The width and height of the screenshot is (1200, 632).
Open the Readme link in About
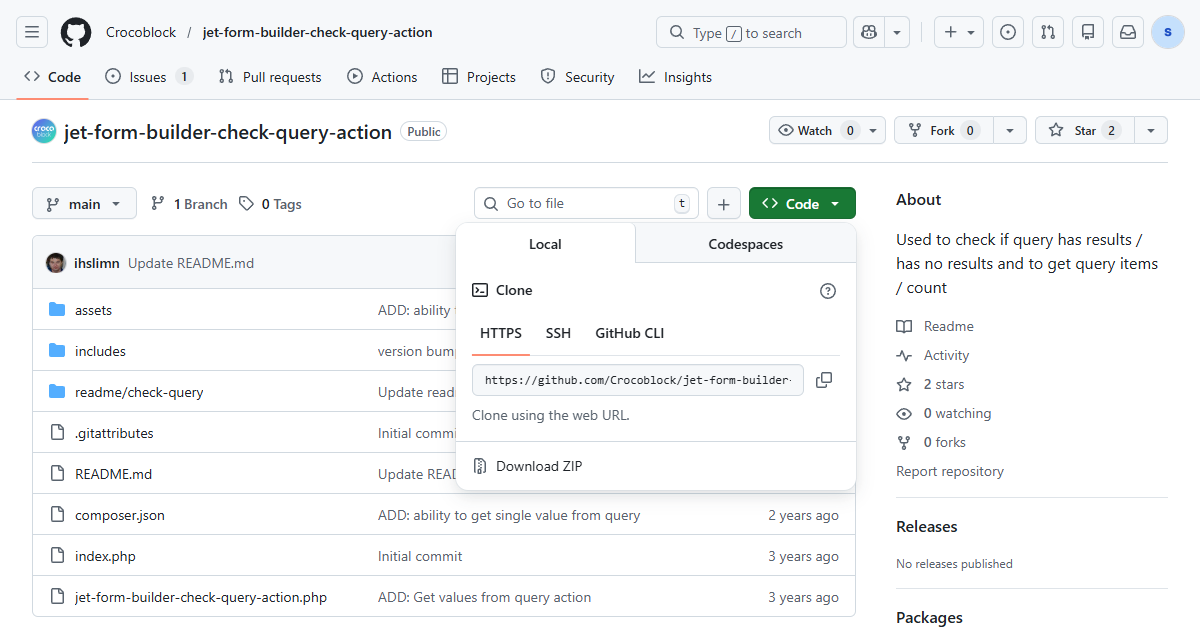936,326
